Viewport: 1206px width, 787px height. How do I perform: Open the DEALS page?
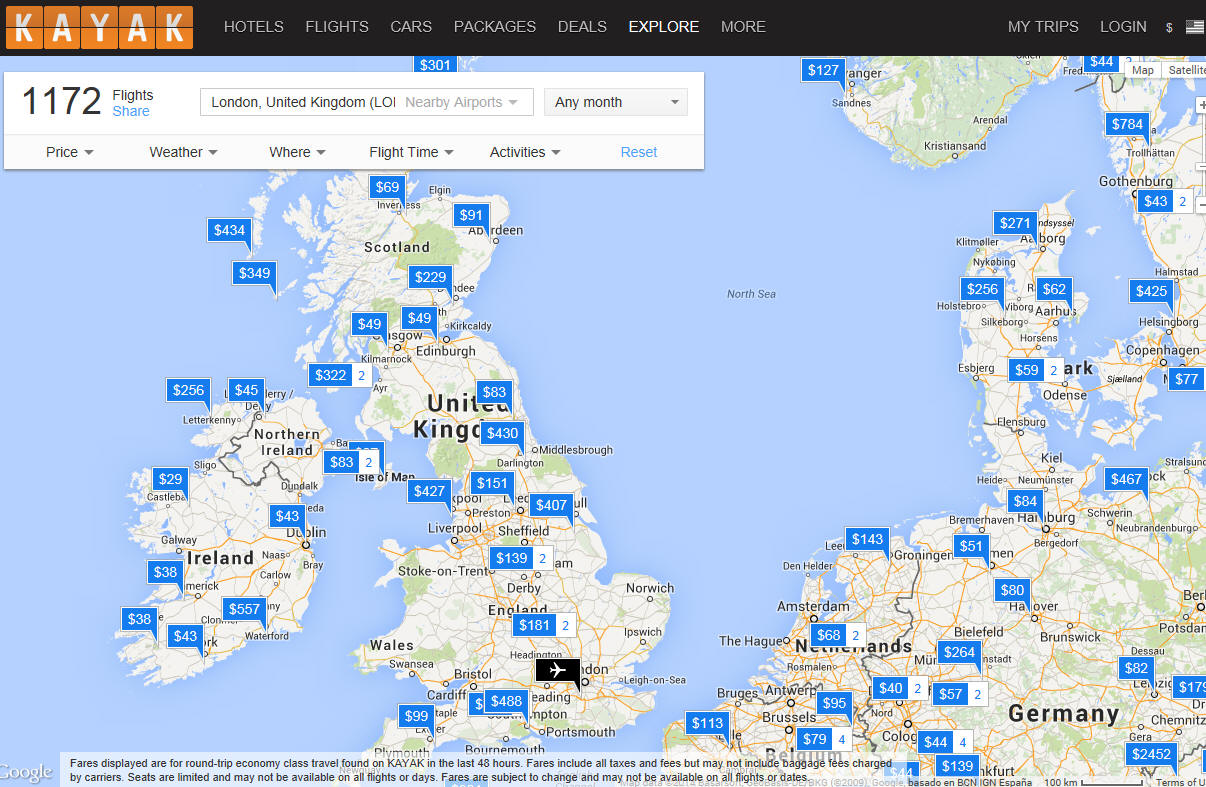pos(583,27)
